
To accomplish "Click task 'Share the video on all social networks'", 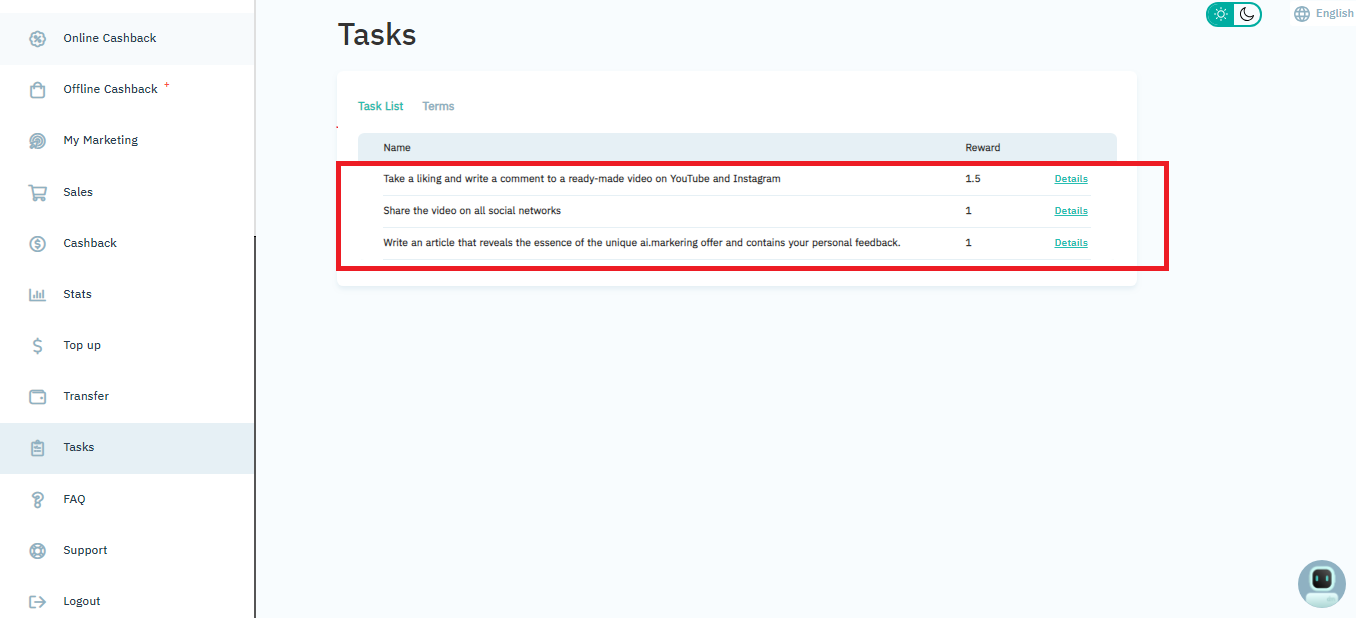I will (472, 211).
